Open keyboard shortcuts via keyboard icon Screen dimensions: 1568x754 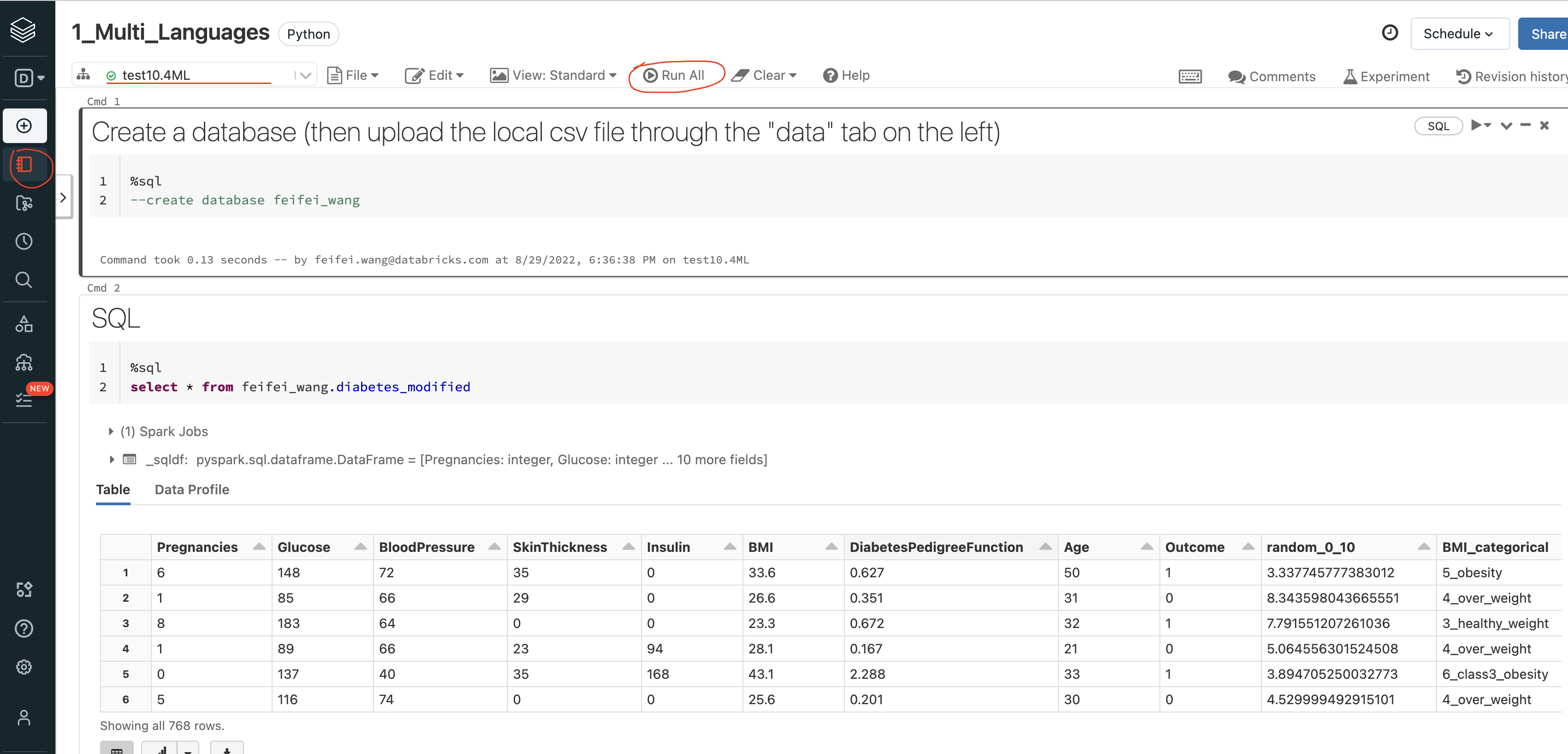pos(1190,76)
